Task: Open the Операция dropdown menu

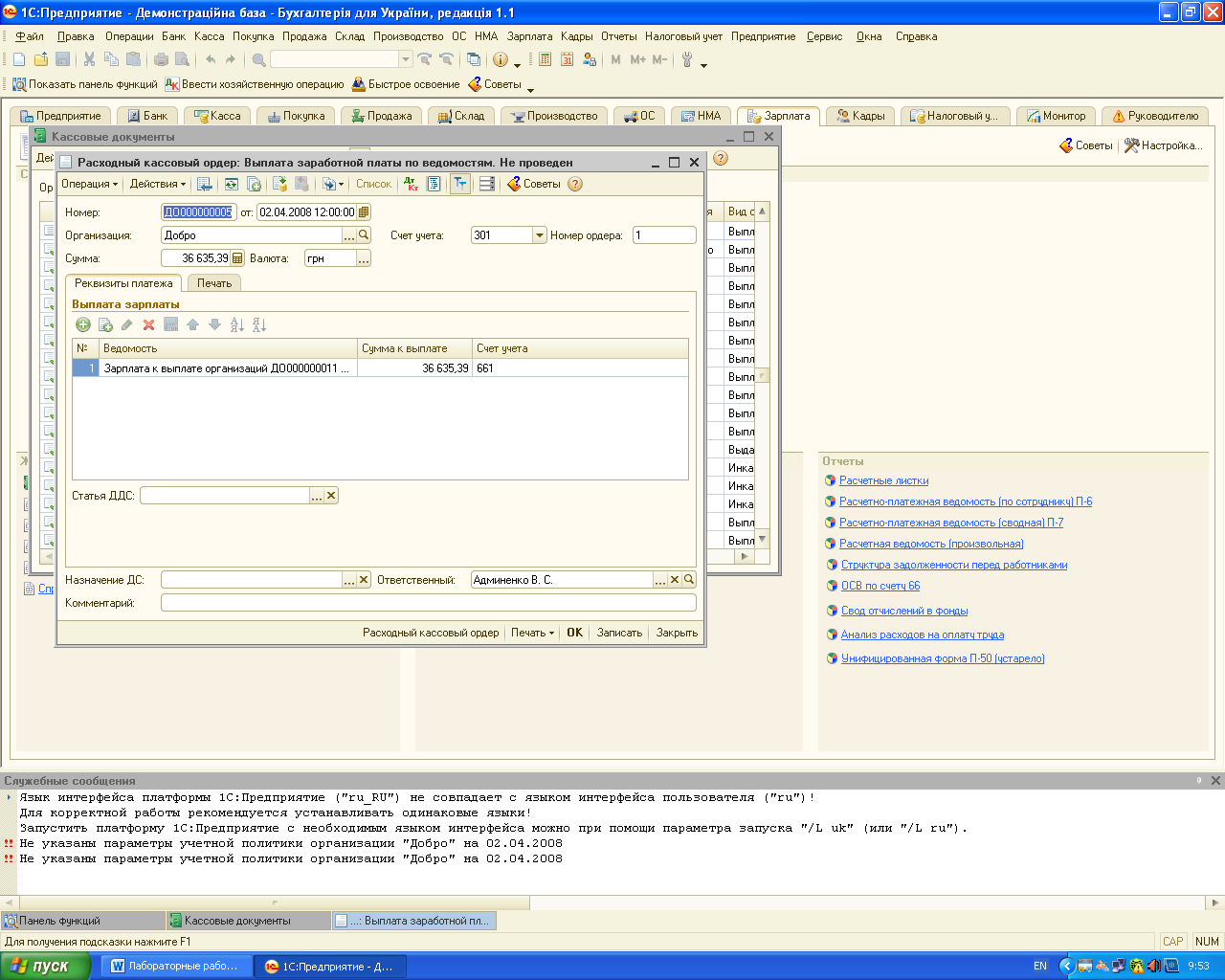Action: pyautogui.click(x=89, y=184)
